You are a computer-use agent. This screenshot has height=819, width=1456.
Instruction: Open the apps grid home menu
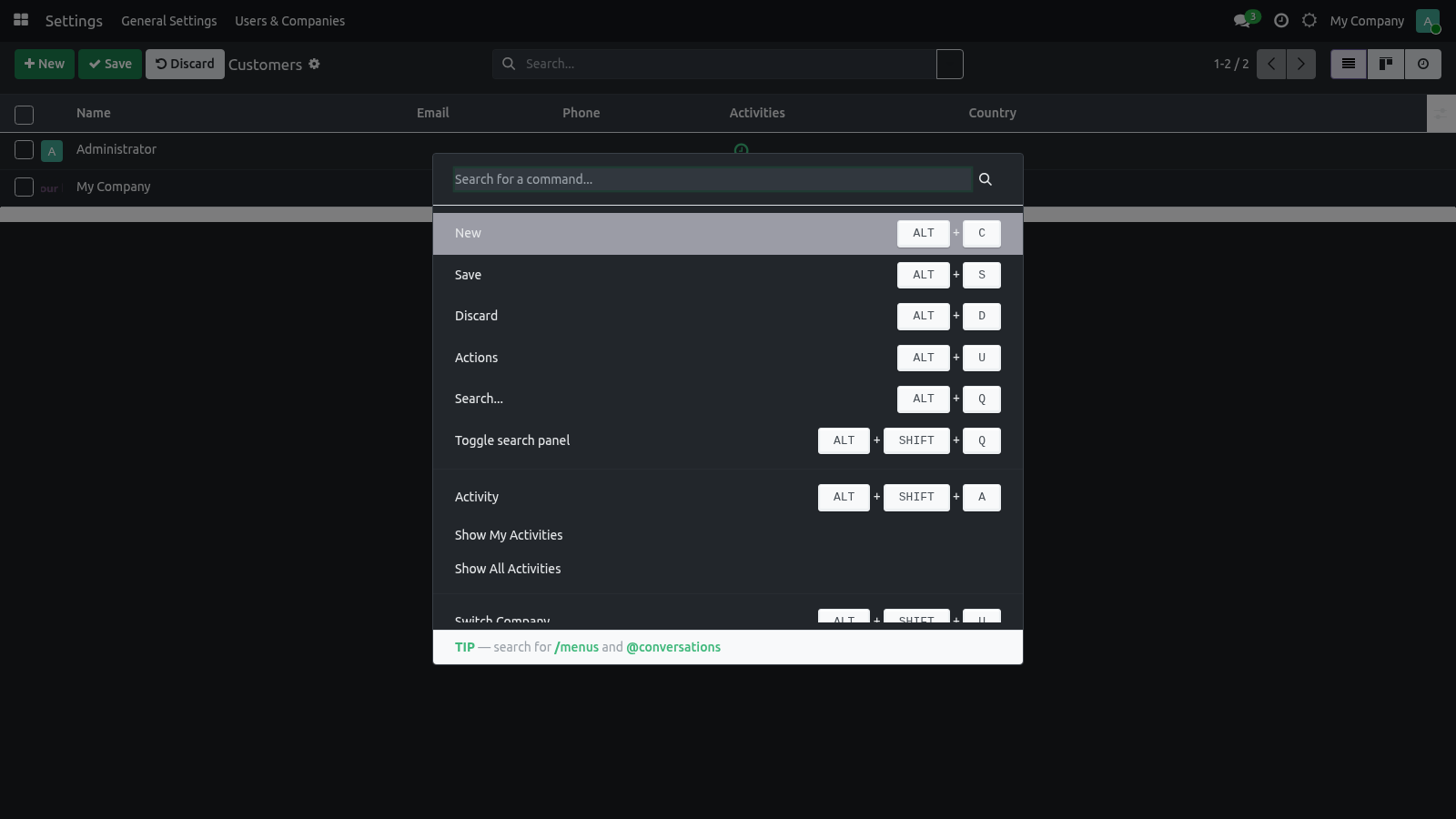[21, 20]
